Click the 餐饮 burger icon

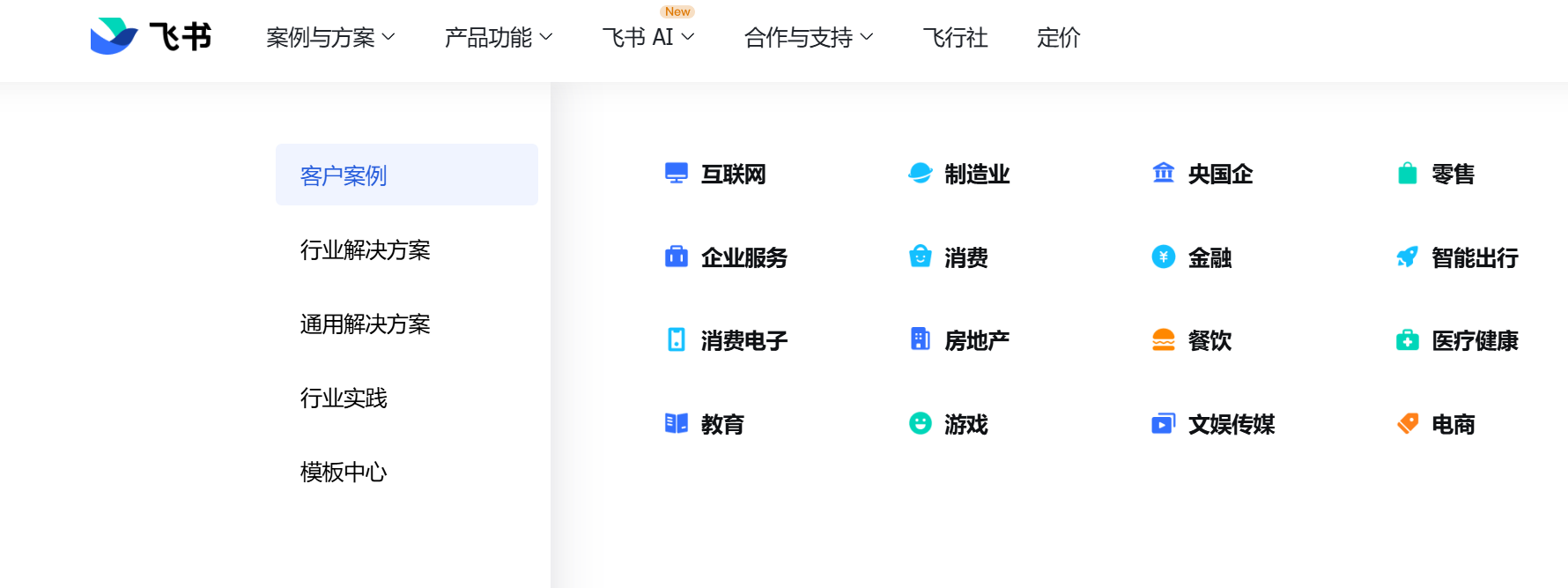pos(1164,339)
